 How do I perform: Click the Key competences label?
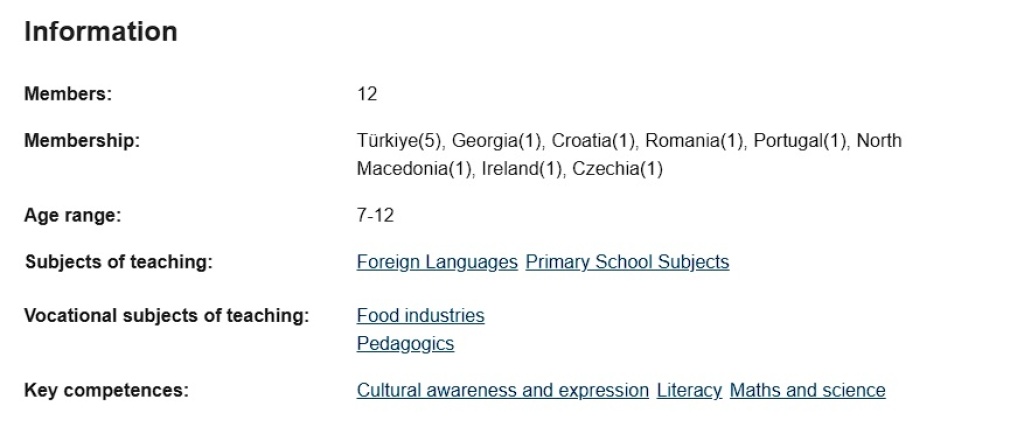[x=106, y=391]
